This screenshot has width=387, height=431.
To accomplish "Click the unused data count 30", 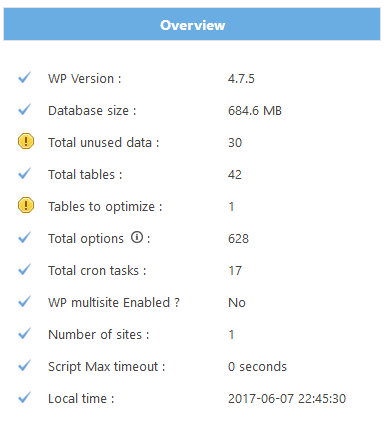I will tap(235, 143).
